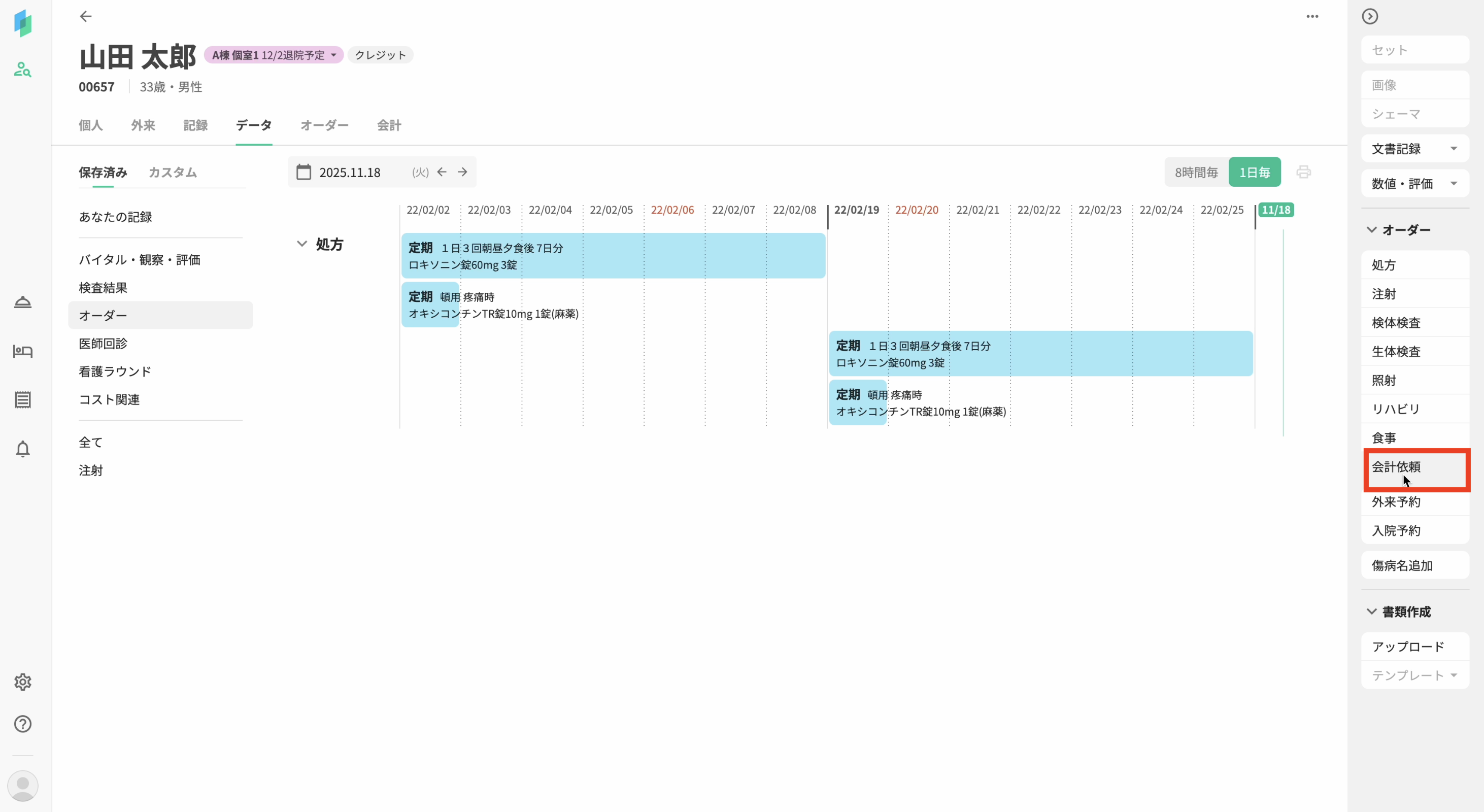The height and width of the screenshot is (812, 1484).
Task: Open the help question mark icon
Action: [22, 724]
